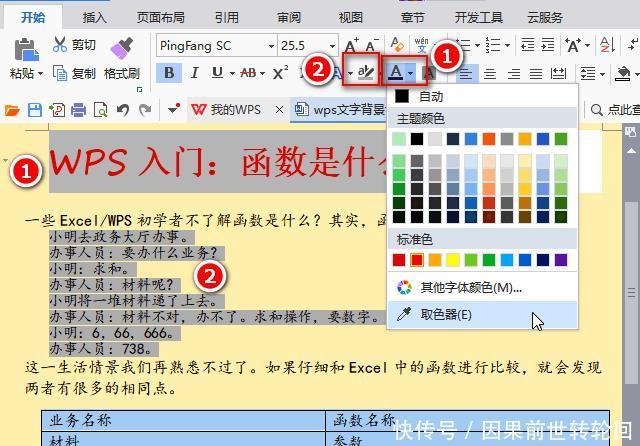Click the increase indent icon
The height and width of the screenshot is (446, 640).
[x=548, y=45]
